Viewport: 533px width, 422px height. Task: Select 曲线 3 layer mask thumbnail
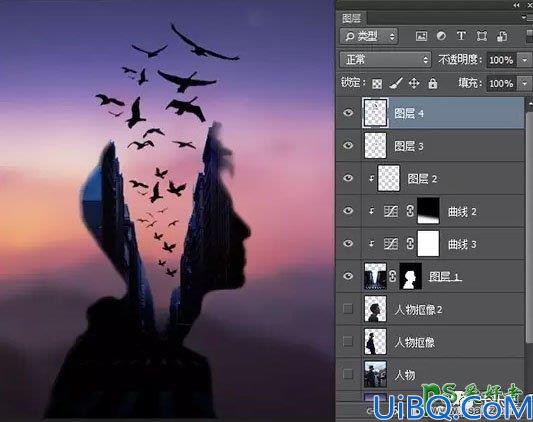[428, 243]
